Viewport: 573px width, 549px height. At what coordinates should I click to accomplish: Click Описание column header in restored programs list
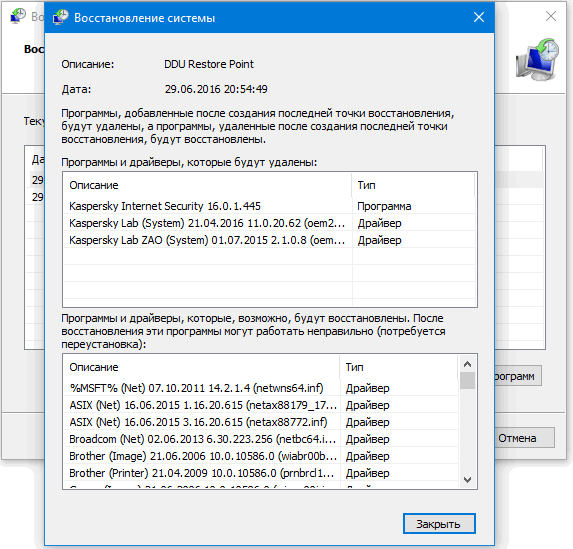click(x=202, y=367)
